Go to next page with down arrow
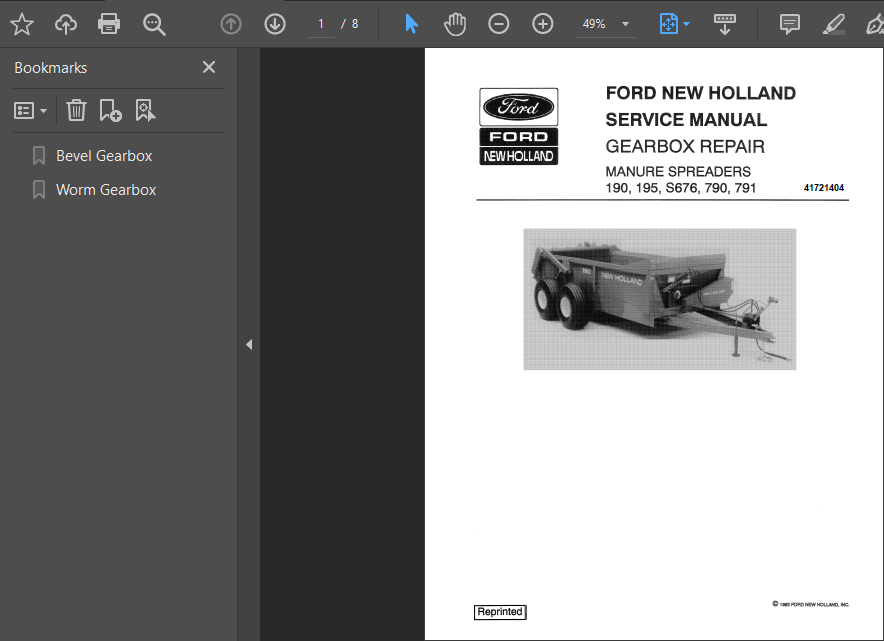 pyautogui.click(x=275, y=24)
